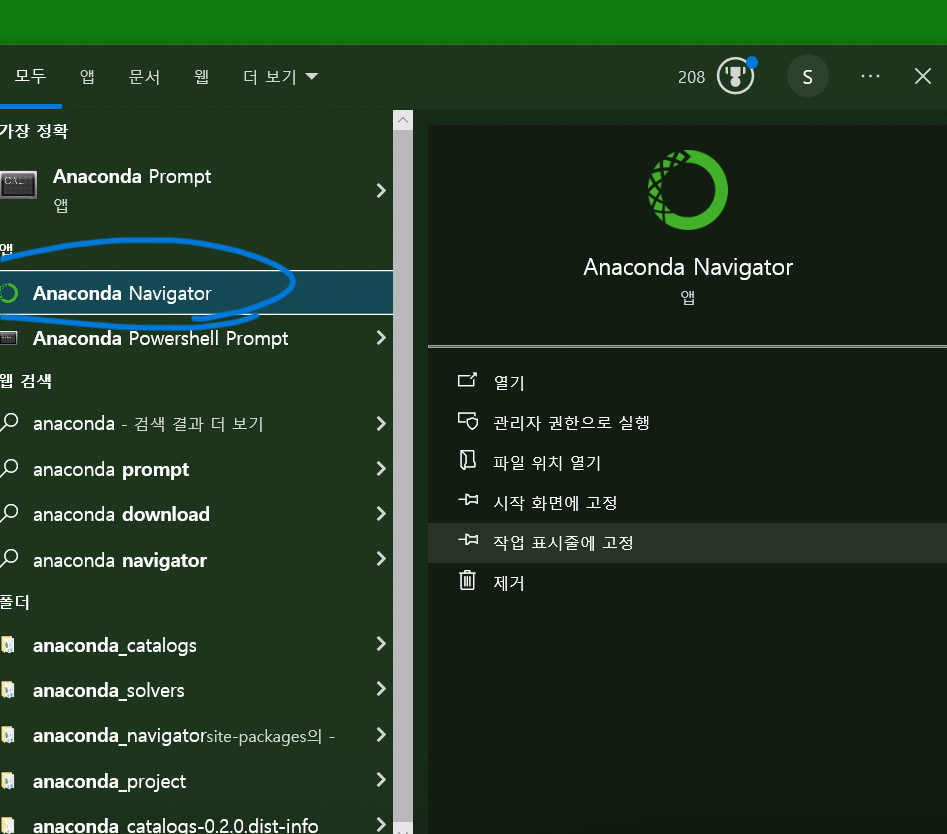Select the anaconda download web suggestion
Viewport: 947px width, 834px height.
tap(196, 514)
